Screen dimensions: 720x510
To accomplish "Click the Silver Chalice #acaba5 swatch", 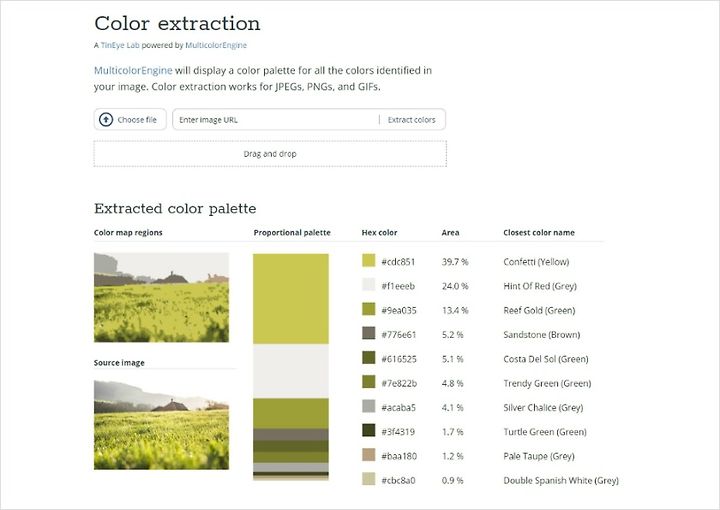I will pos(368,407).
